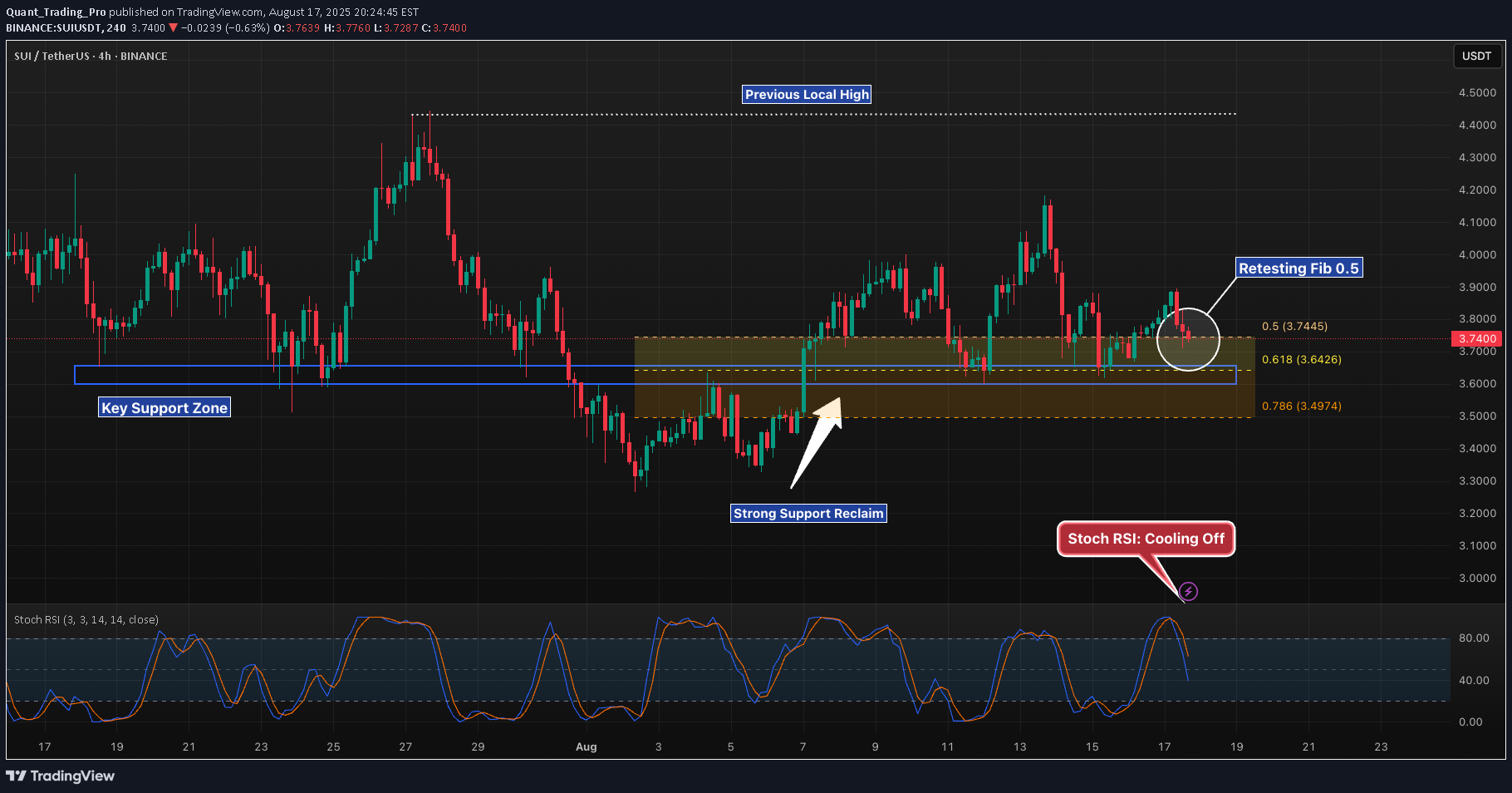Click the 3.0000 price axis label
1512x793 pixels.
click(1477, 578)
